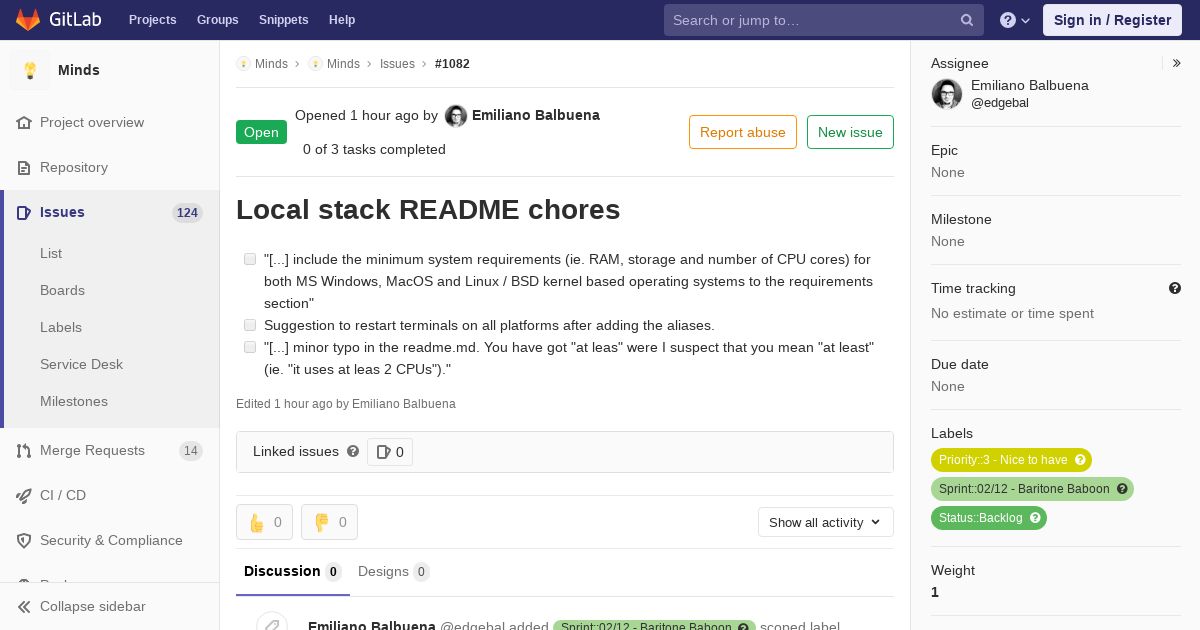Click the New issue button
Screen dimensions: 1200x630
click(x=850, y=132)
